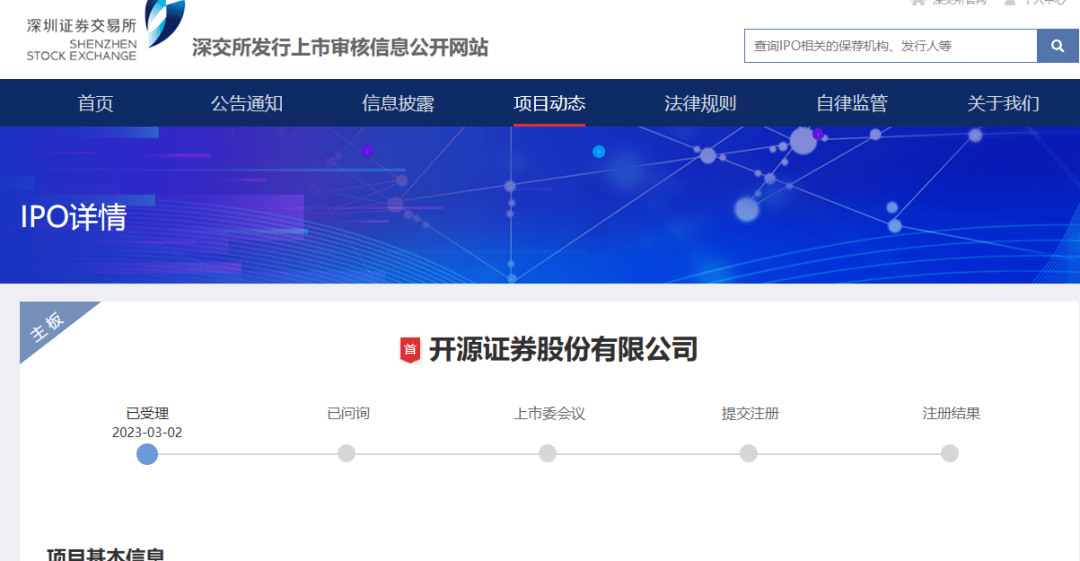Click the 开源证券股份有限公司 company title
This screenshot has height=561, width=1080.
click(x=563, y=350)
